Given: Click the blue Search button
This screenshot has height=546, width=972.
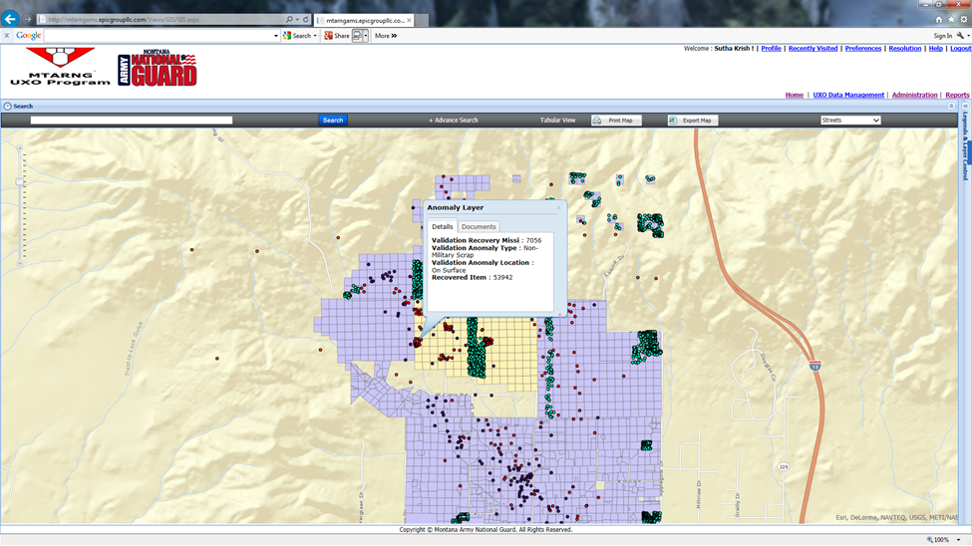Looking at the screenshot, I should tap(333, 120).
